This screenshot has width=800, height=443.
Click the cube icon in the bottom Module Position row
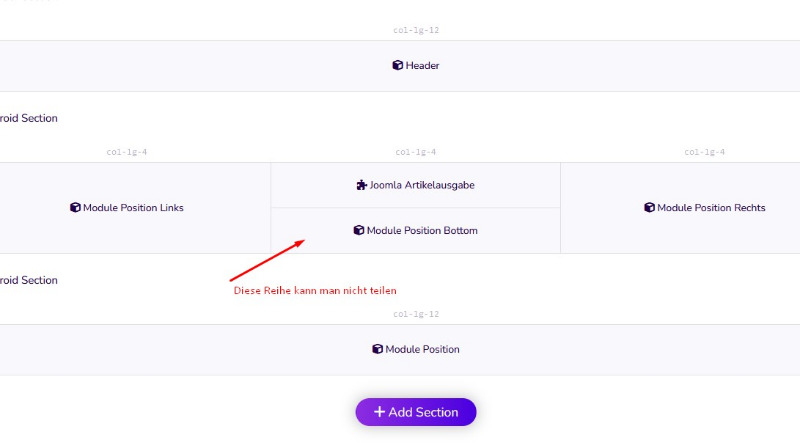click(x=377, y=349)
